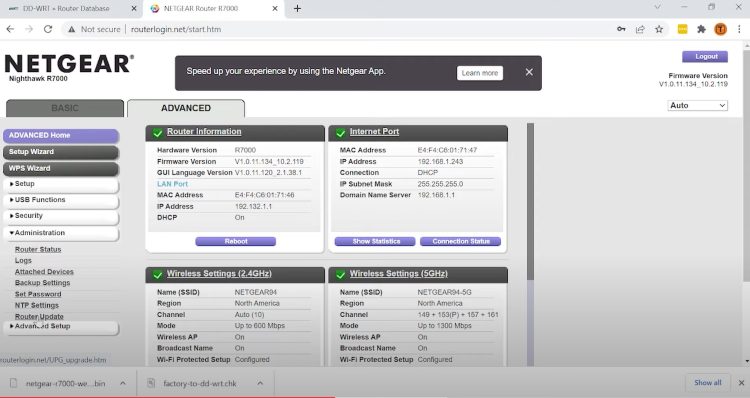Open tab search chevron in title bar
750x398 pixels.
click(x=657, y=7)
